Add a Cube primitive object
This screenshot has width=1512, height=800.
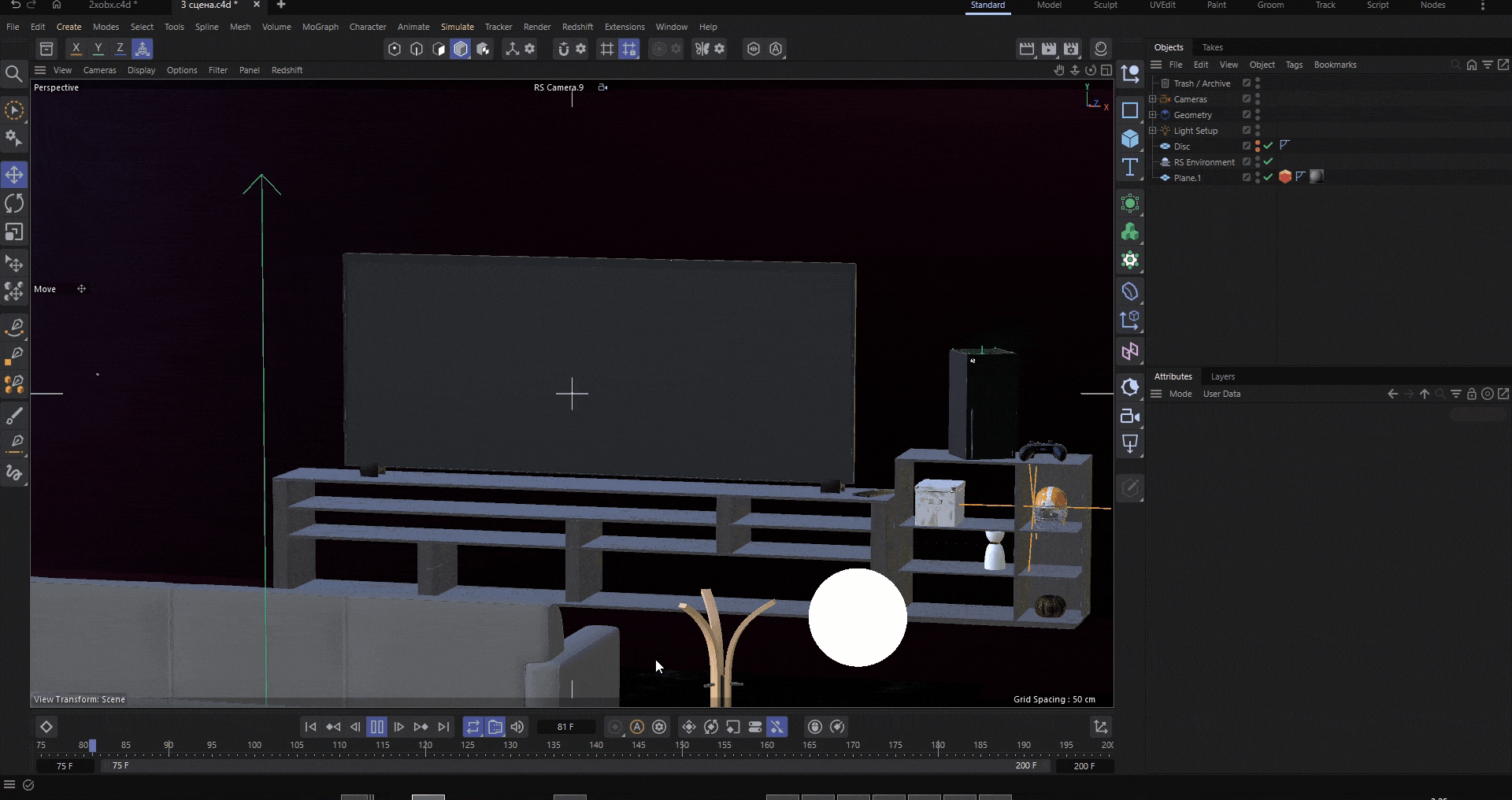click(x=1130, y=139)
